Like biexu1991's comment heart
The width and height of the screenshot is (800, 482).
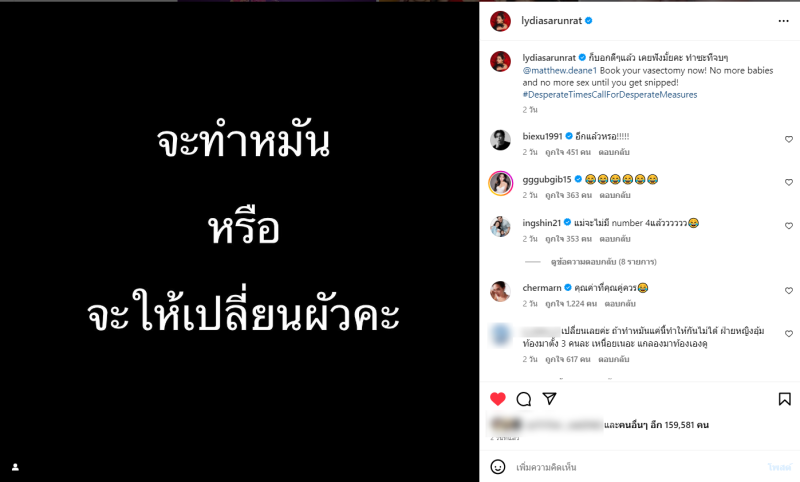click(x=789, y=139)
